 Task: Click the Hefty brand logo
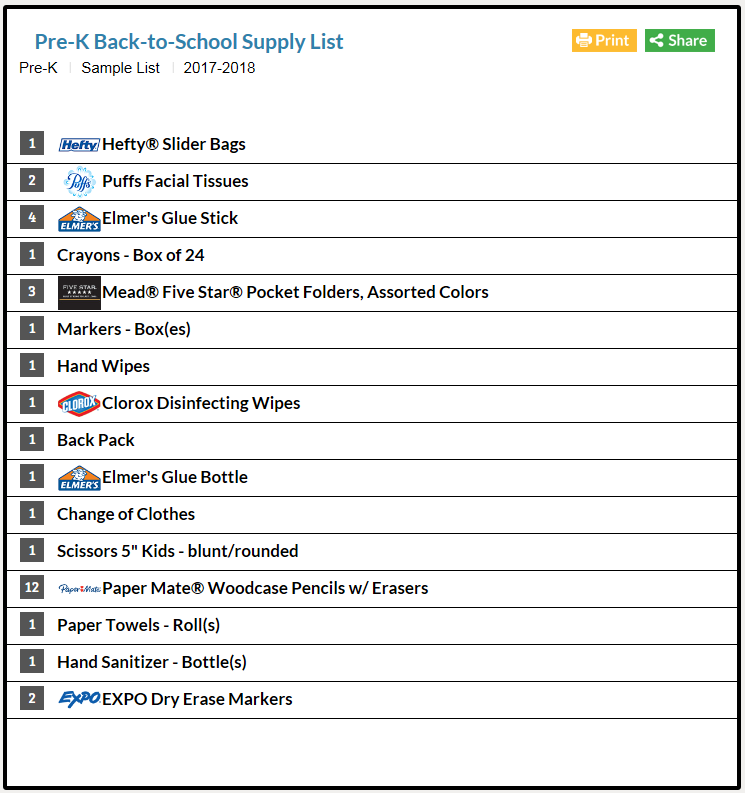[79, 145]
